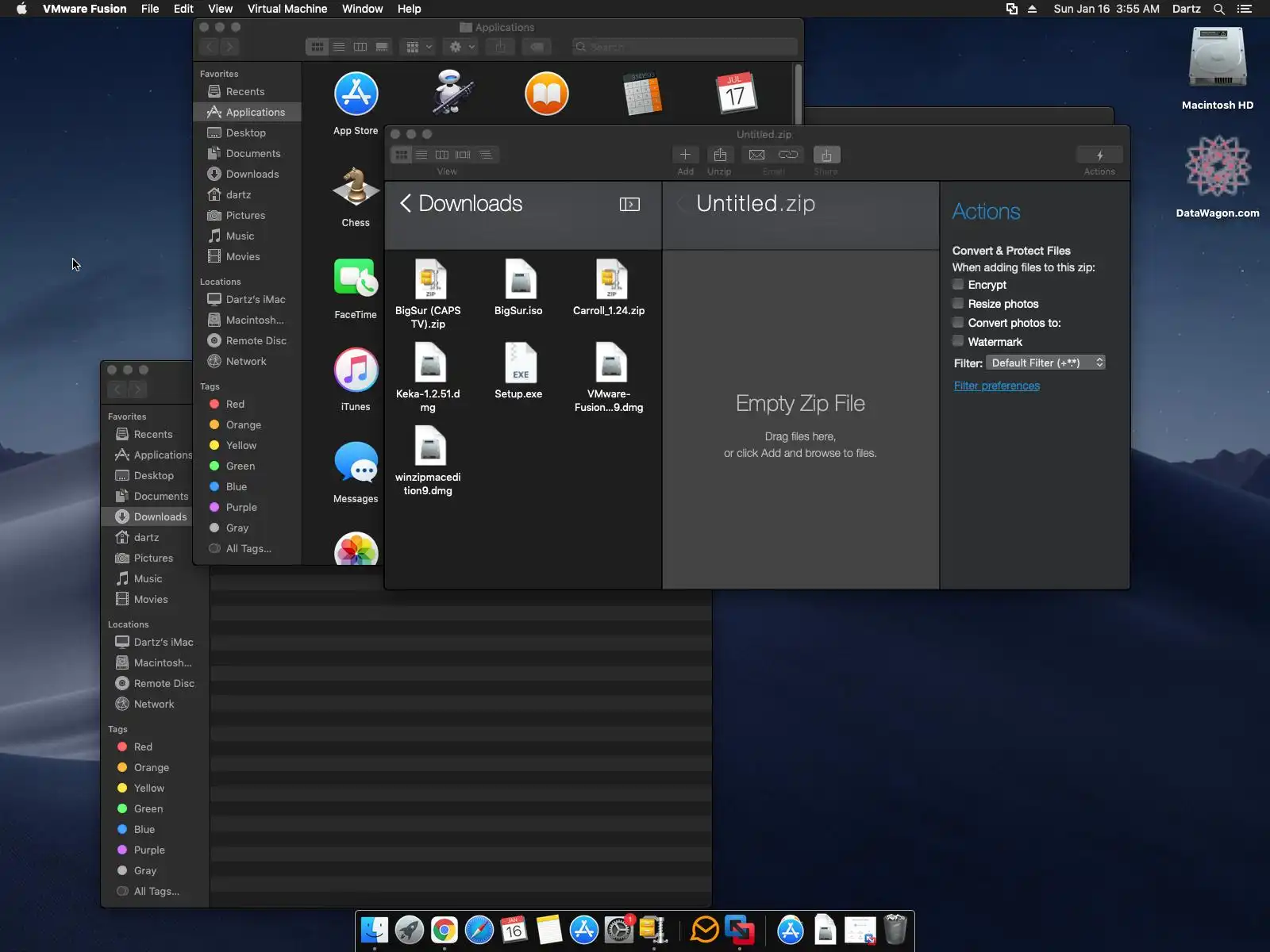Image resolution: width=1270 pixels, height=952 pixels.
Task: Click the Email envelope icon in WinZip toolbar
Action: click(757, 155)
